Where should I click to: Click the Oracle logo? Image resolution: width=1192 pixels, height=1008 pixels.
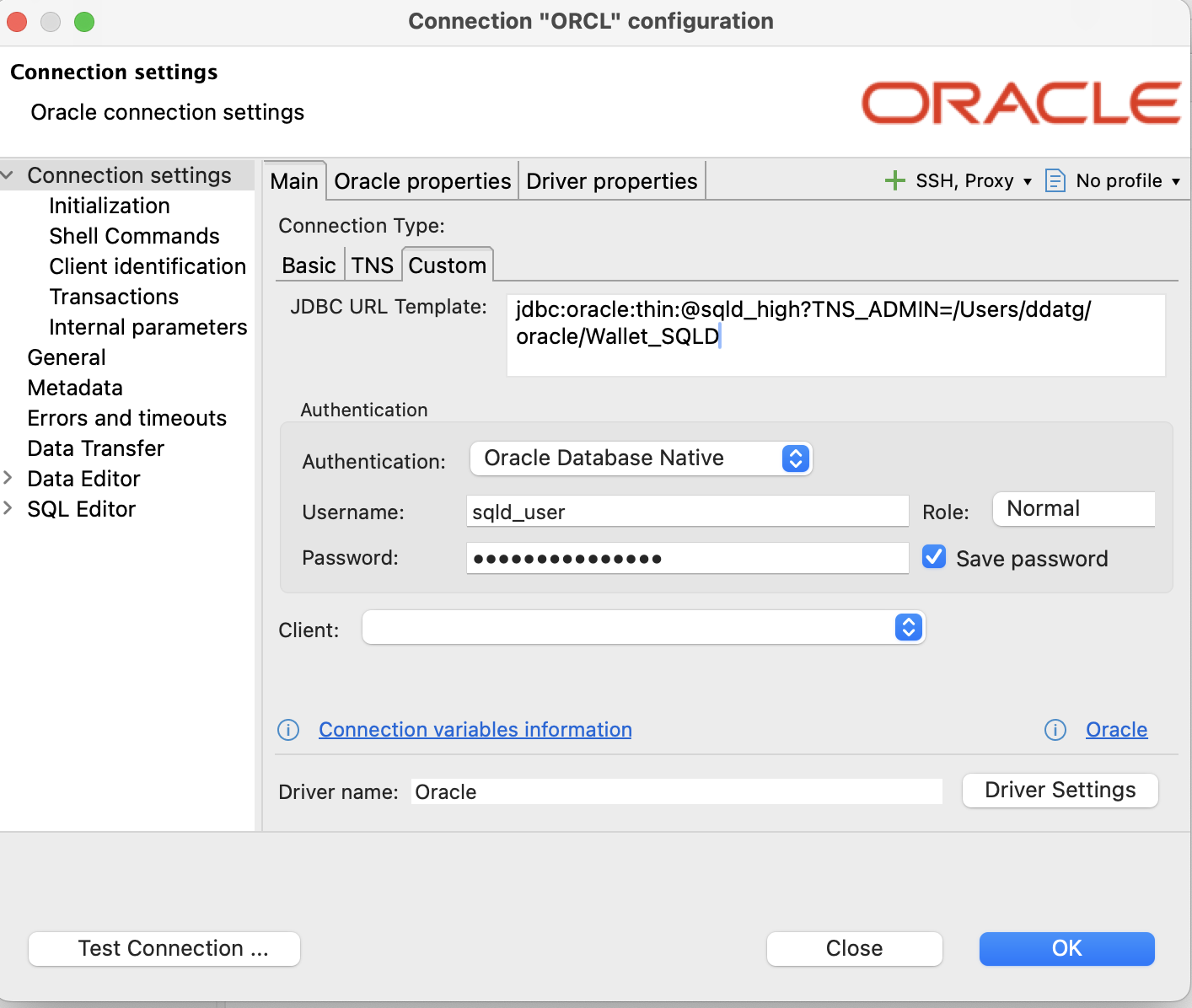(x=1021, y=103)
